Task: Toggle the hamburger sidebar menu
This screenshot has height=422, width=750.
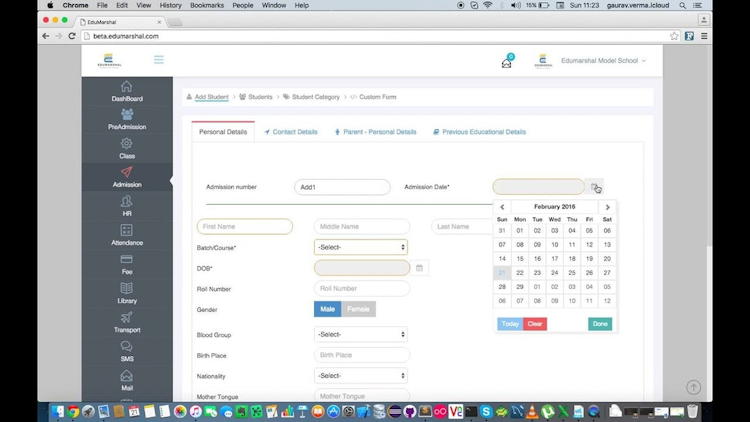Action: pyautogui.click(x=159, y=60)
